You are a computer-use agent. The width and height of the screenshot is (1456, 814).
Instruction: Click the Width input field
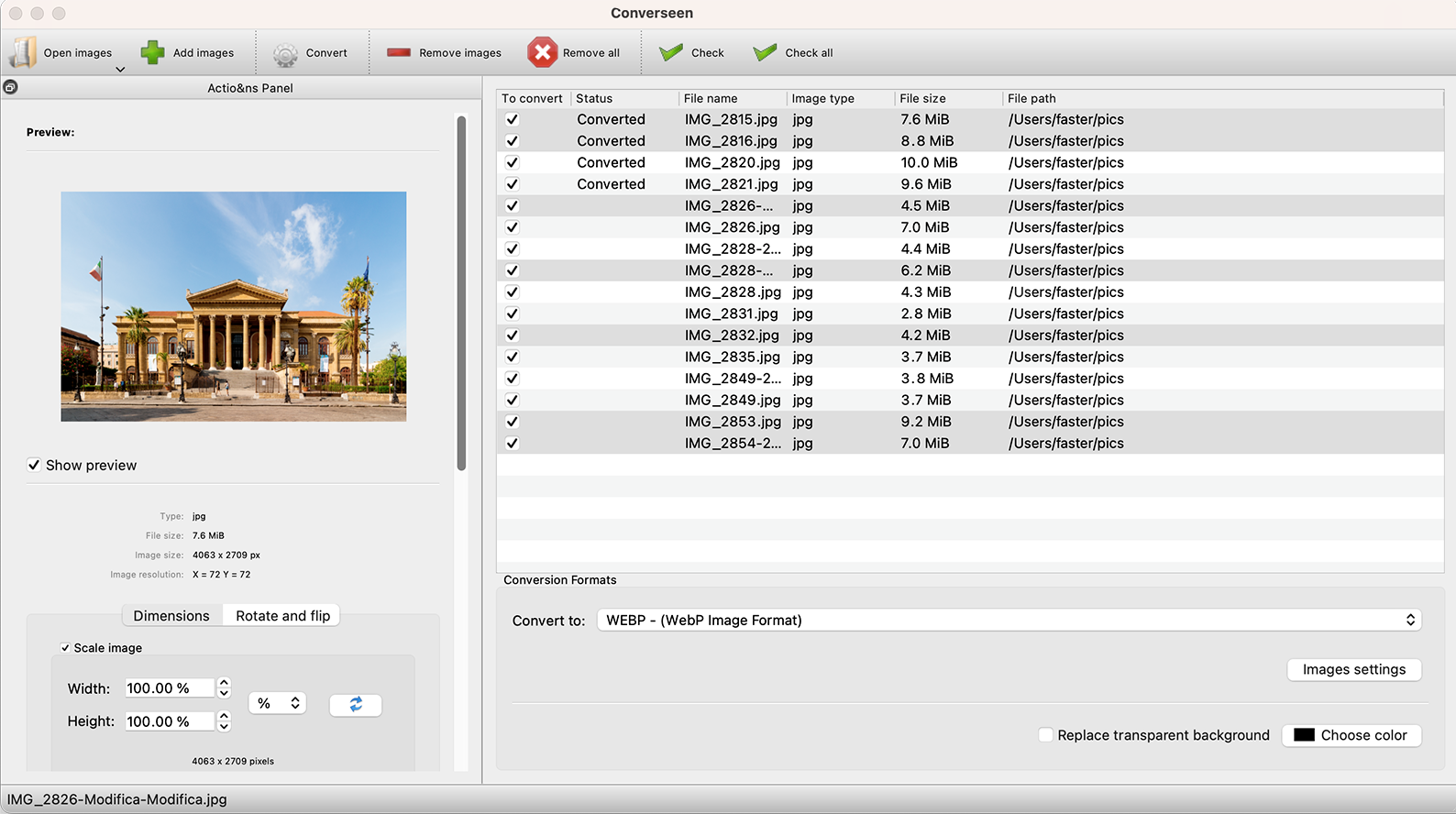pos(170,688)
